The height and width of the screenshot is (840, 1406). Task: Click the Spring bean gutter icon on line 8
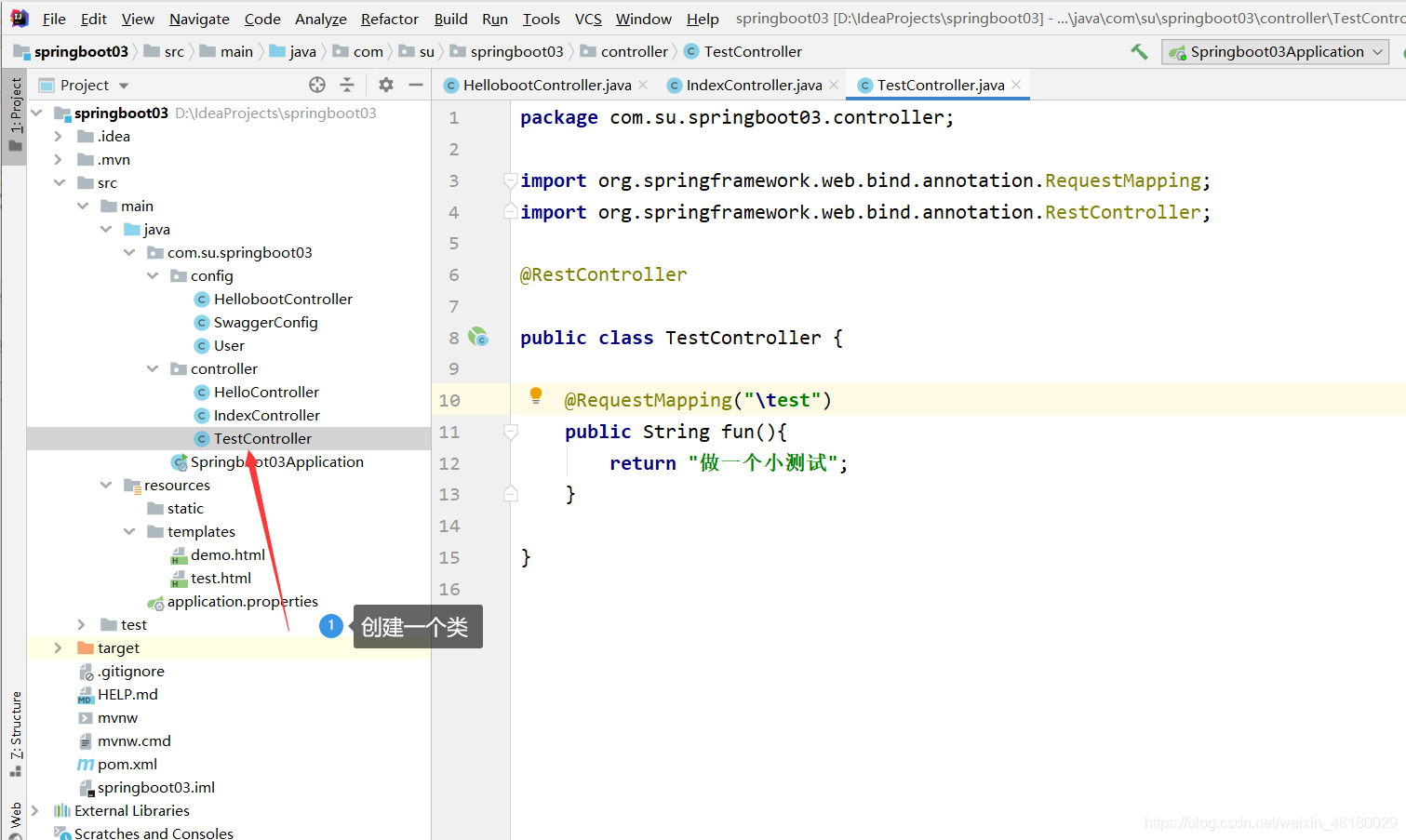478,337
